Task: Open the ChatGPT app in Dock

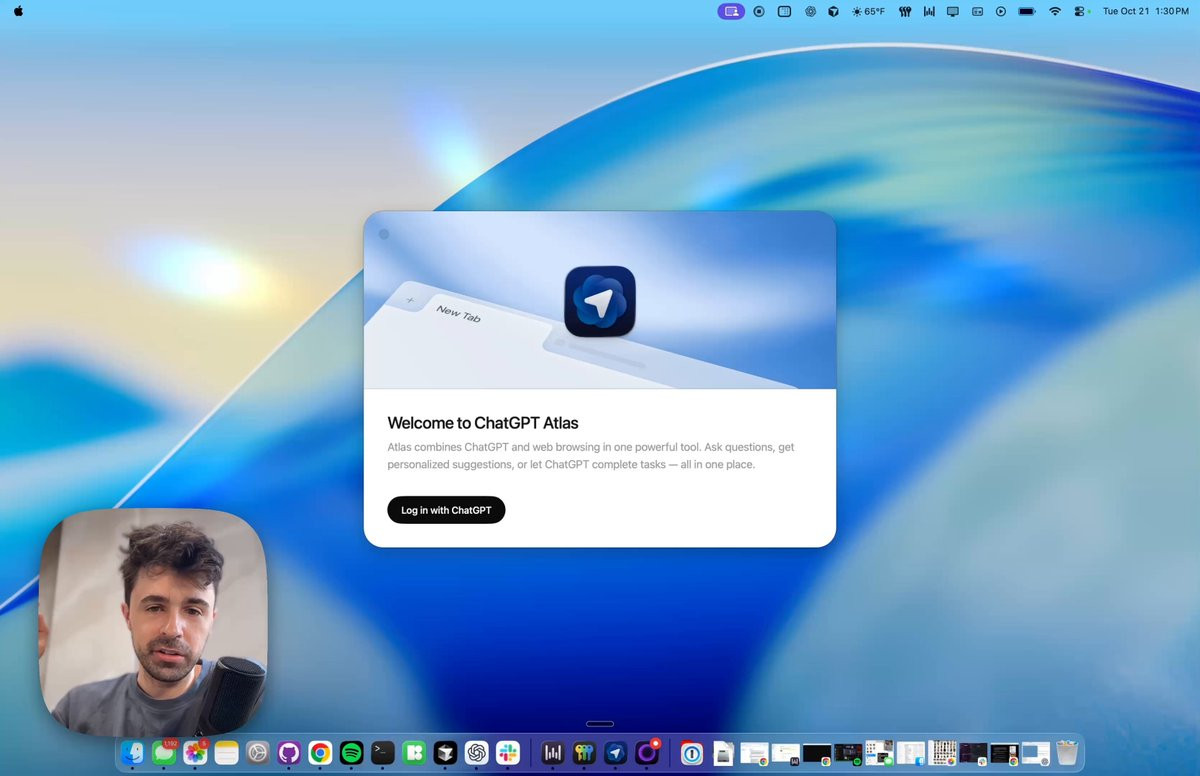Action: coord(476,753)
